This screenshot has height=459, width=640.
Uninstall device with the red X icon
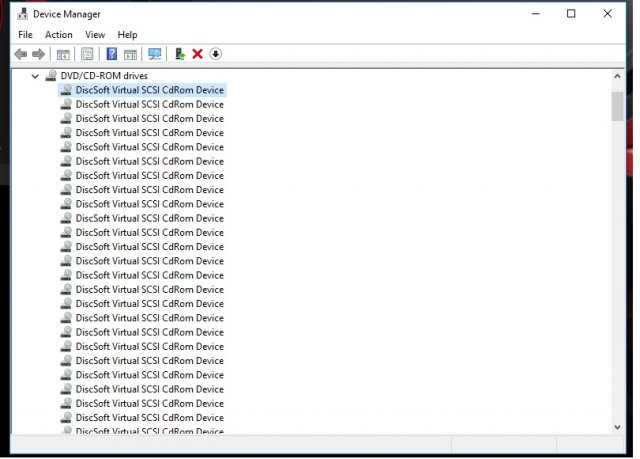[198, 54]
